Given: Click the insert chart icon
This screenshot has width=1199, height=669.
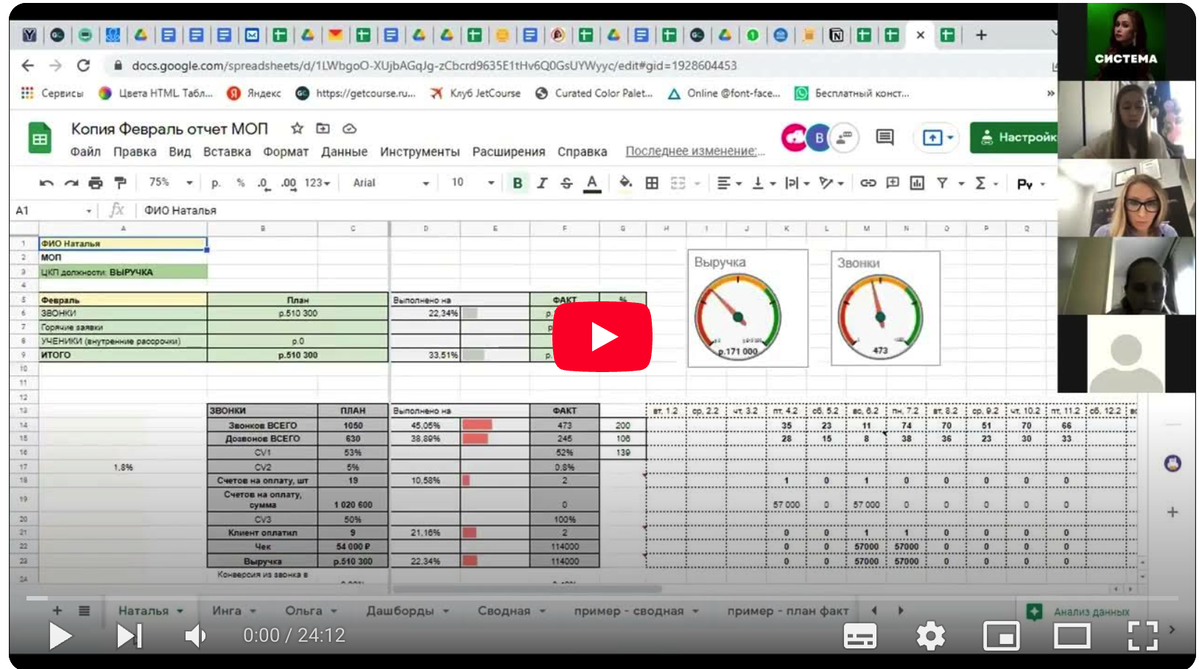Looking at the screenshot, I should pyautogui.click(x=917, y=183).
